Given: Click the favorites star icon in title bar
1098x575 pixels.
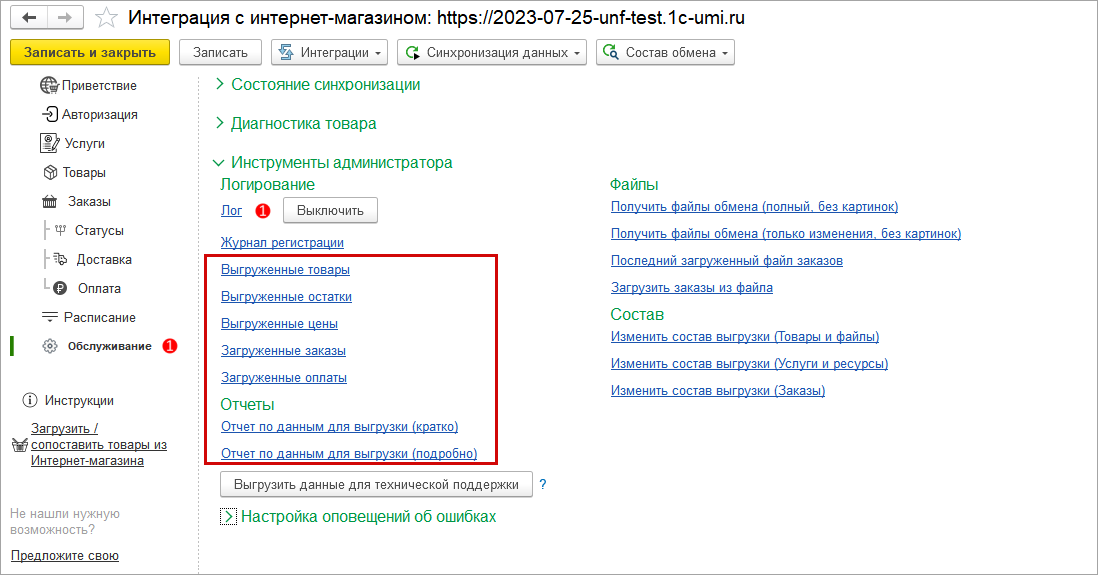Looking at the screenshot, I should point(105,18).
